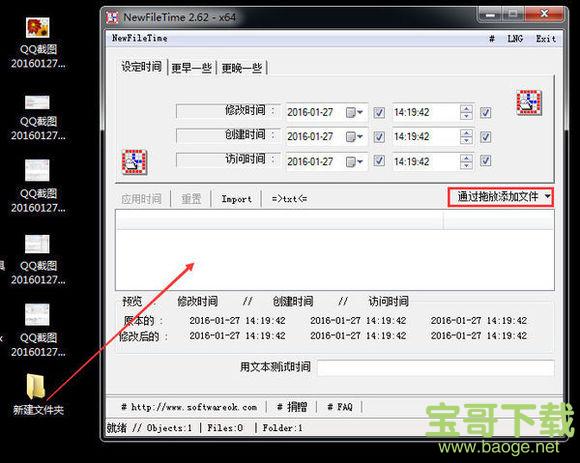Open the NewFileTime menu

pyautogui.click(x=139, y=38)
